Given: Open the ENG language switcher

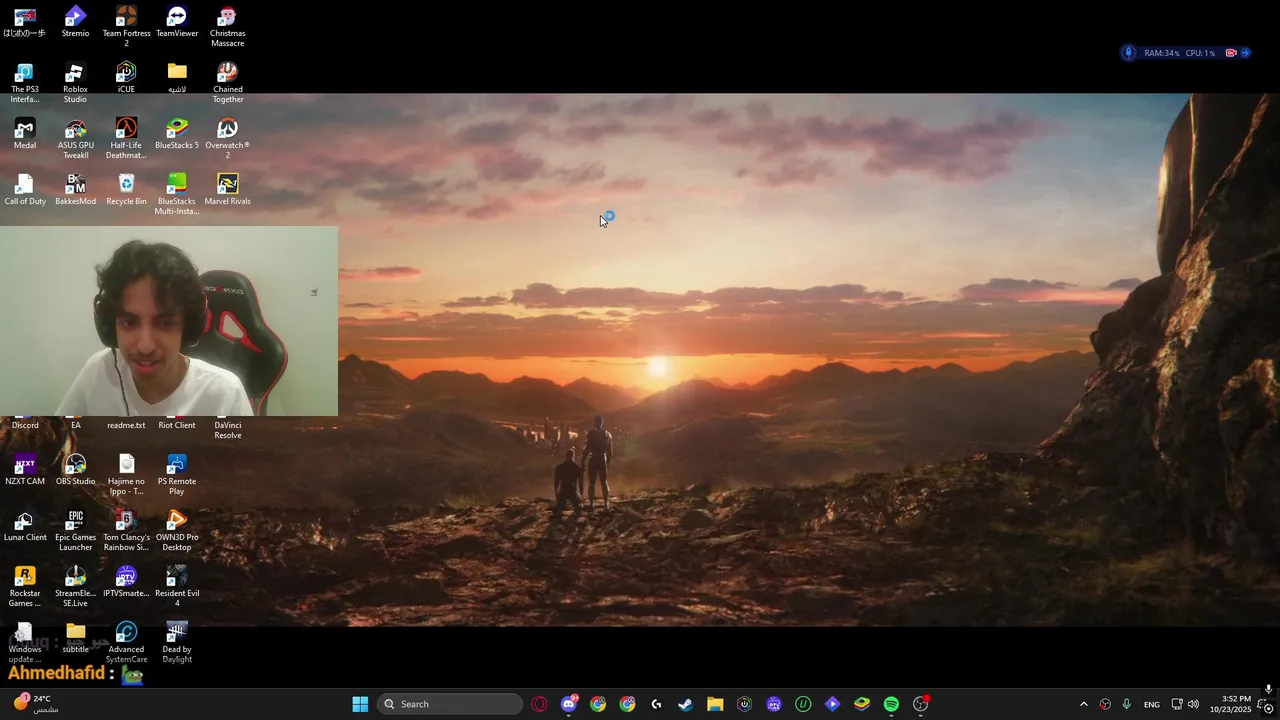Looking at the screenshot, I should (1152, 704).
